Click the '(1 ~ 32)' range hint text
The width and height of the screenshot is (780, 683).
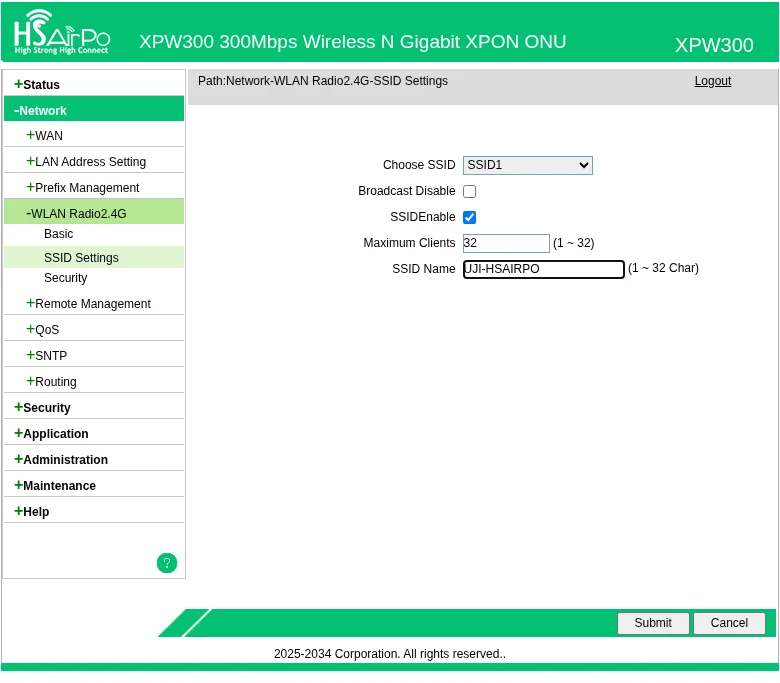[x=574, y=243]
